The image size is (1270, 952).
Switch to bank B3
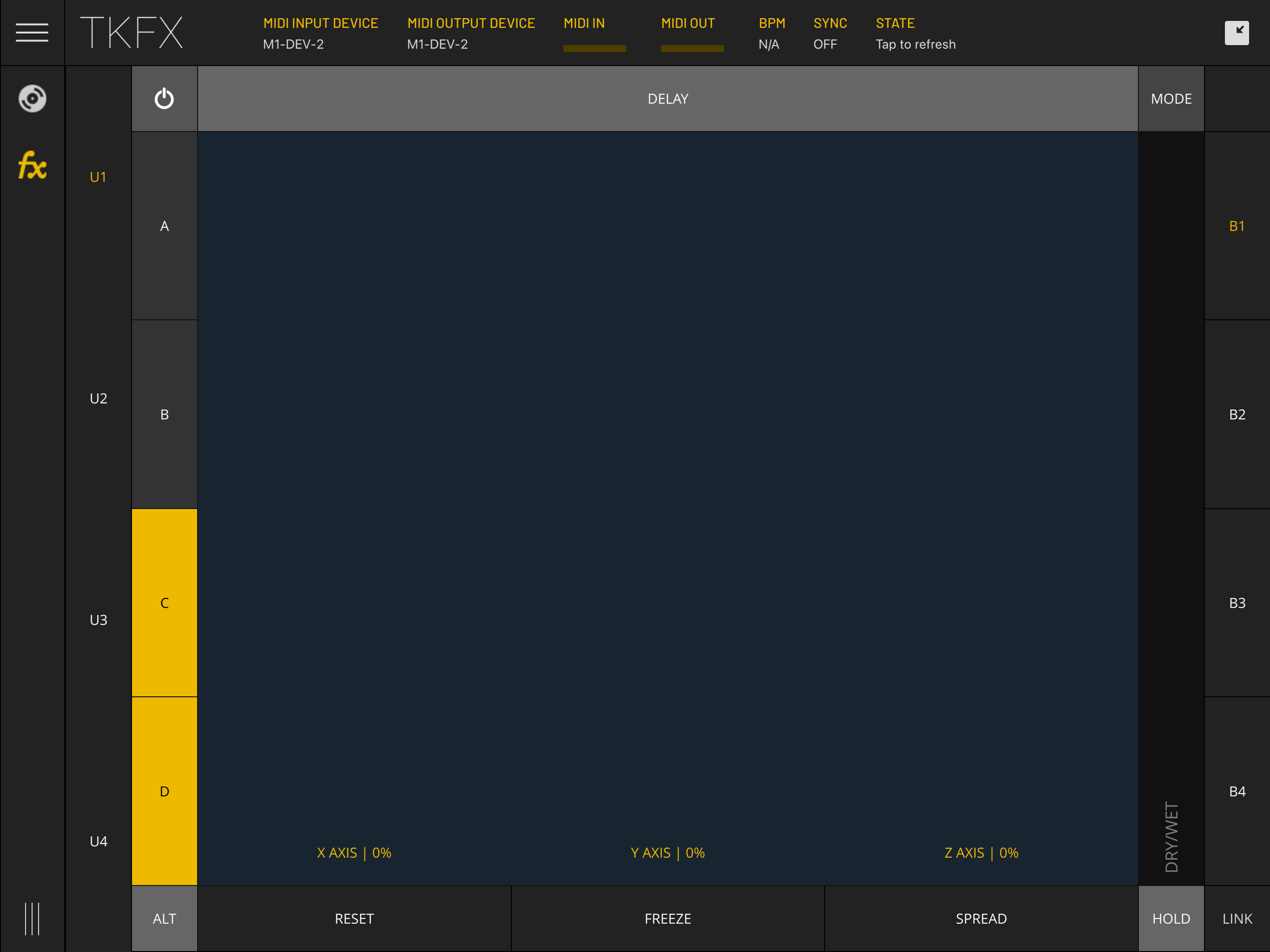[x=1237, y=603]
